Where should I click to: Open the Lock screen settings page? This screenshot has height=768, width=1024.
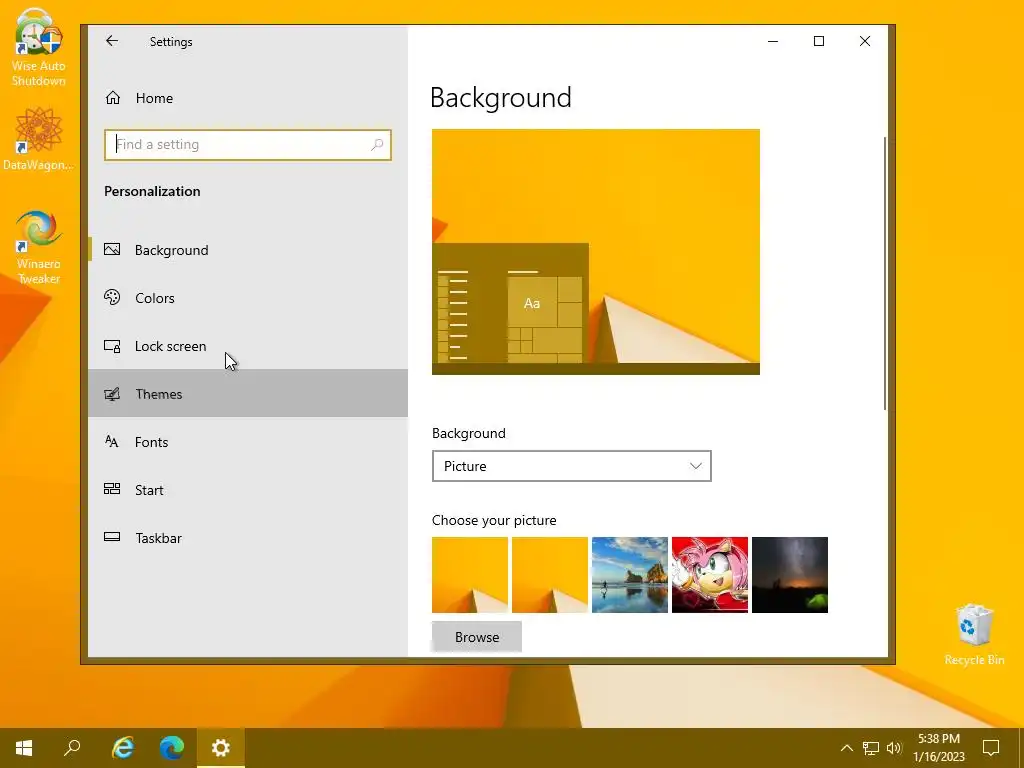pos(248,346)
